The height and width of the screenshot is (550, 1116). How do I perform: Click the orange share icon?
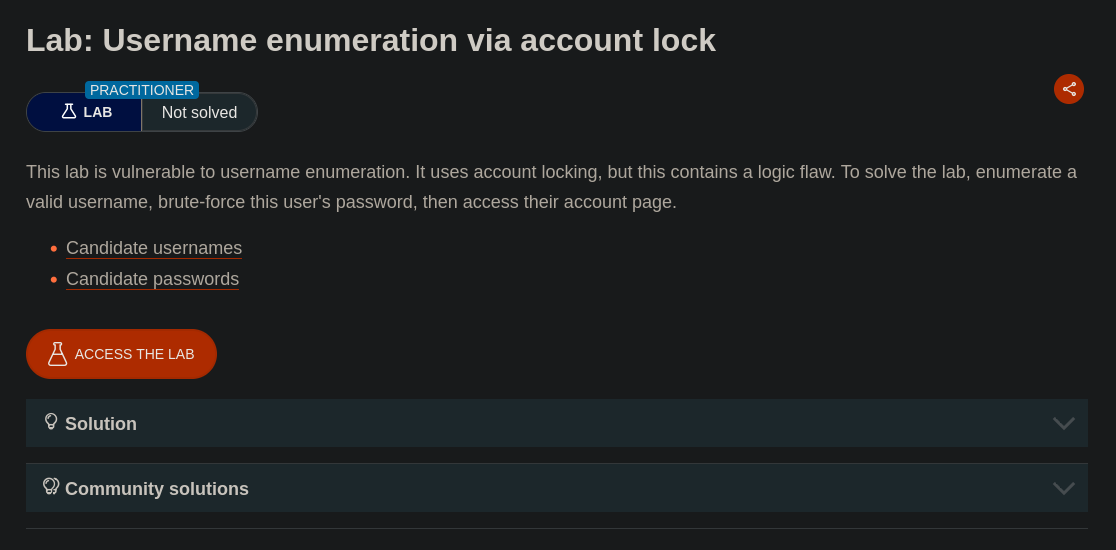(1069, 89)
